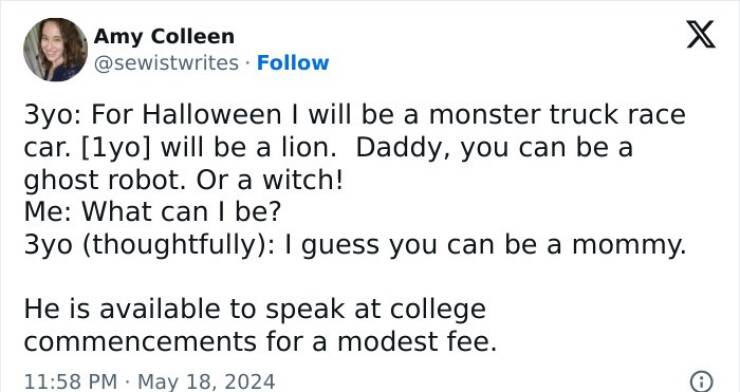Viewport: 740px width, 392px height.
Task: Open the 11:58 PM timestamp
Action: point(70,382)
